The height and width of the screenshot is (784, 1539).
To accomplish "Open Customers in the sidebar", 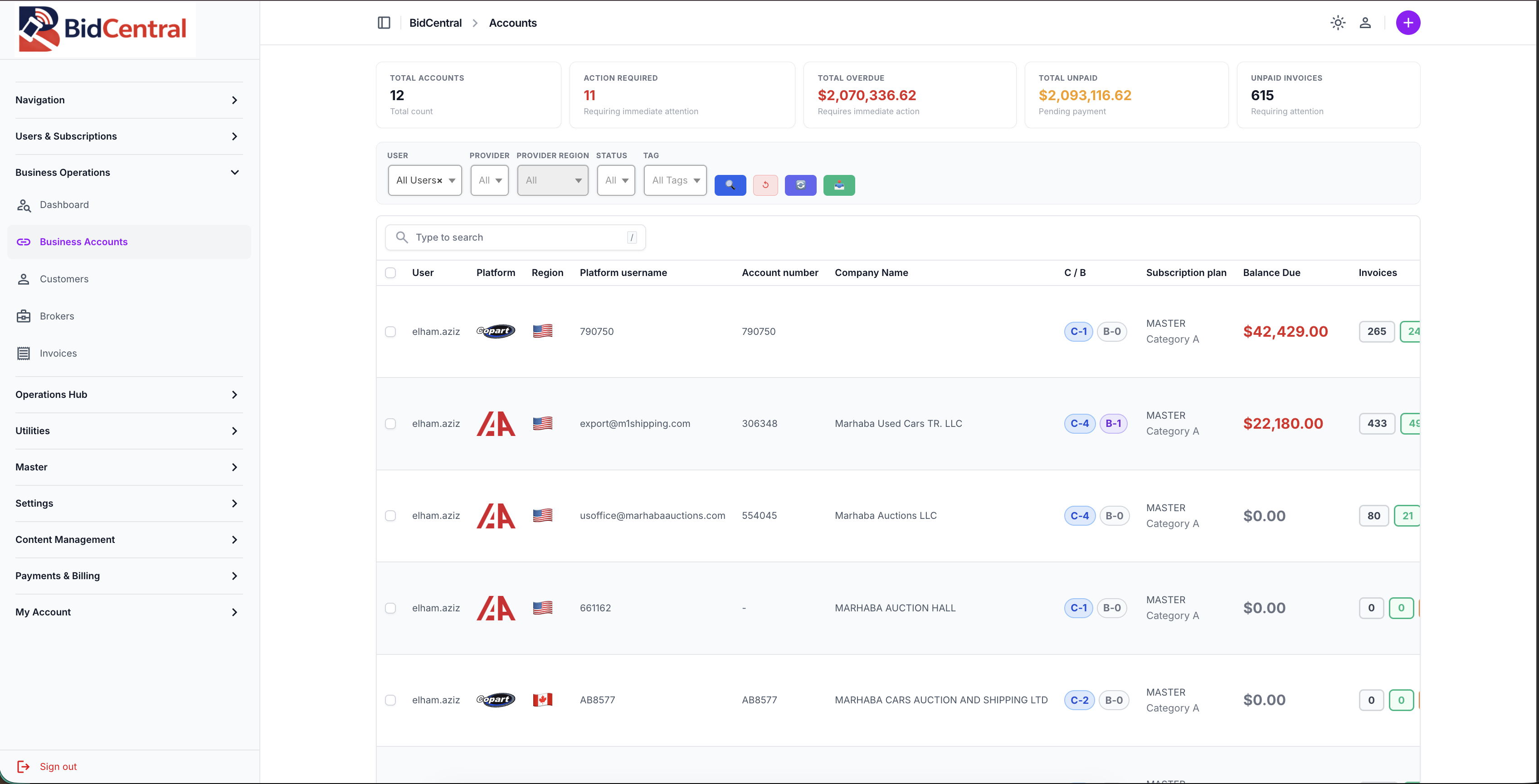I will [x=129, y=279].
